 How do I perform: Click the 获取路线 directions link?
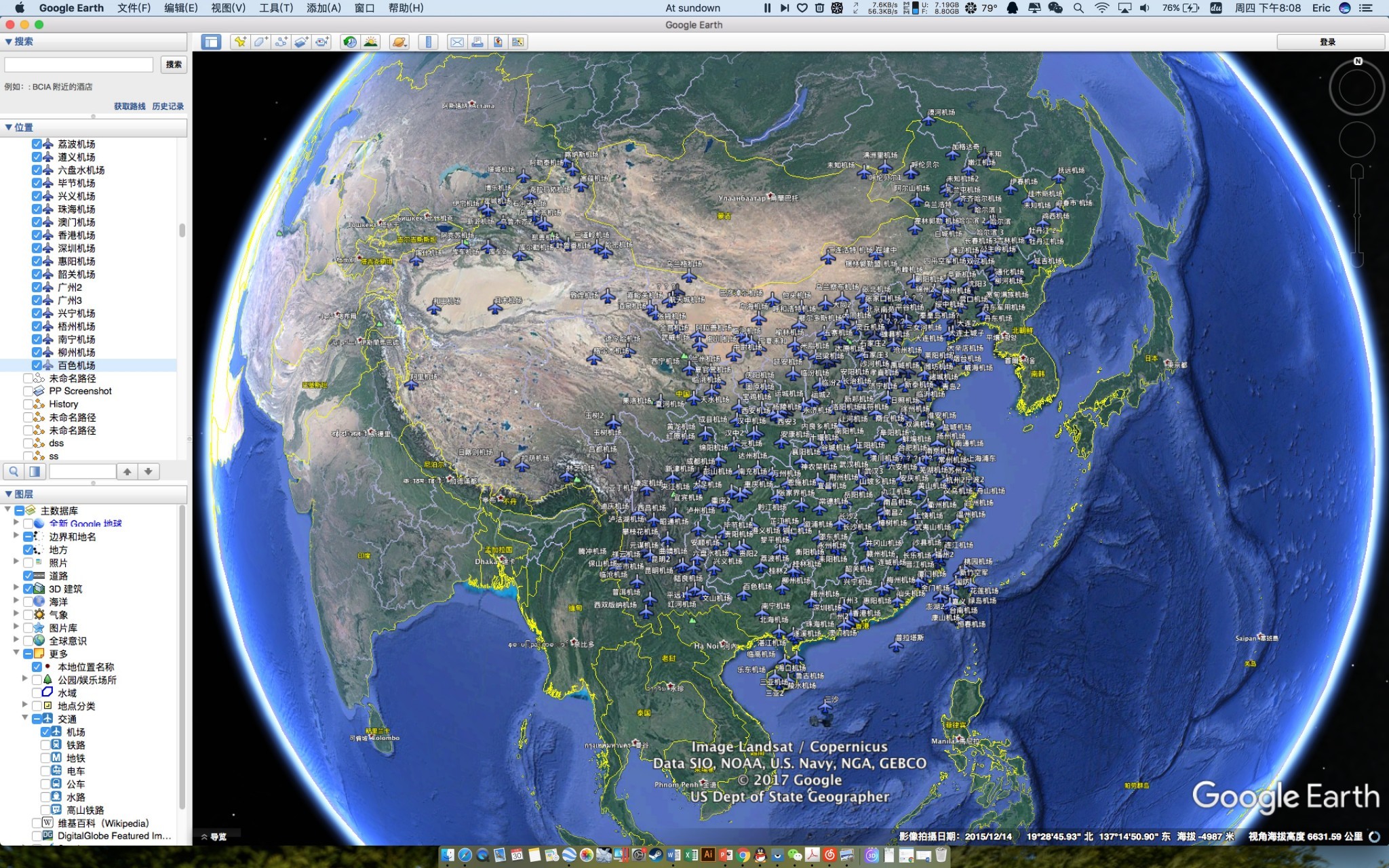[130, 106]
